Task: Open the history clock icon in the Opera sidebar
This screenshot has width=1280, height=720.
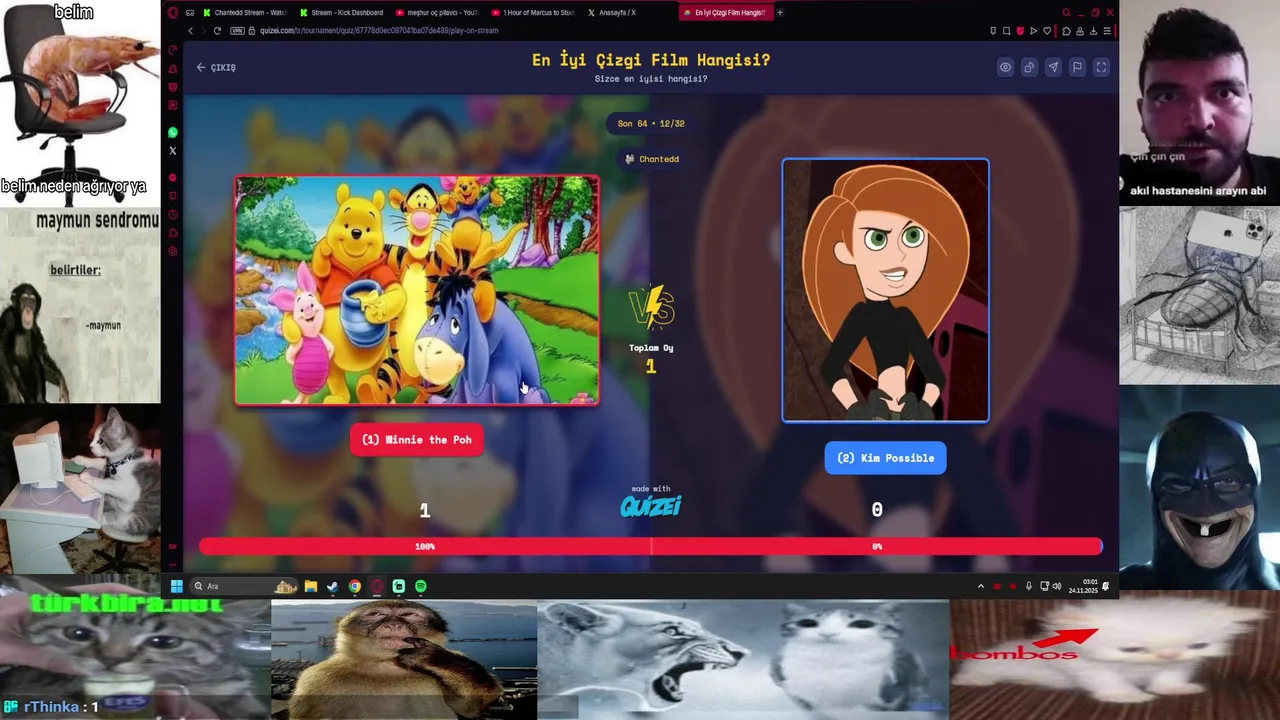Action: [173, 214]
